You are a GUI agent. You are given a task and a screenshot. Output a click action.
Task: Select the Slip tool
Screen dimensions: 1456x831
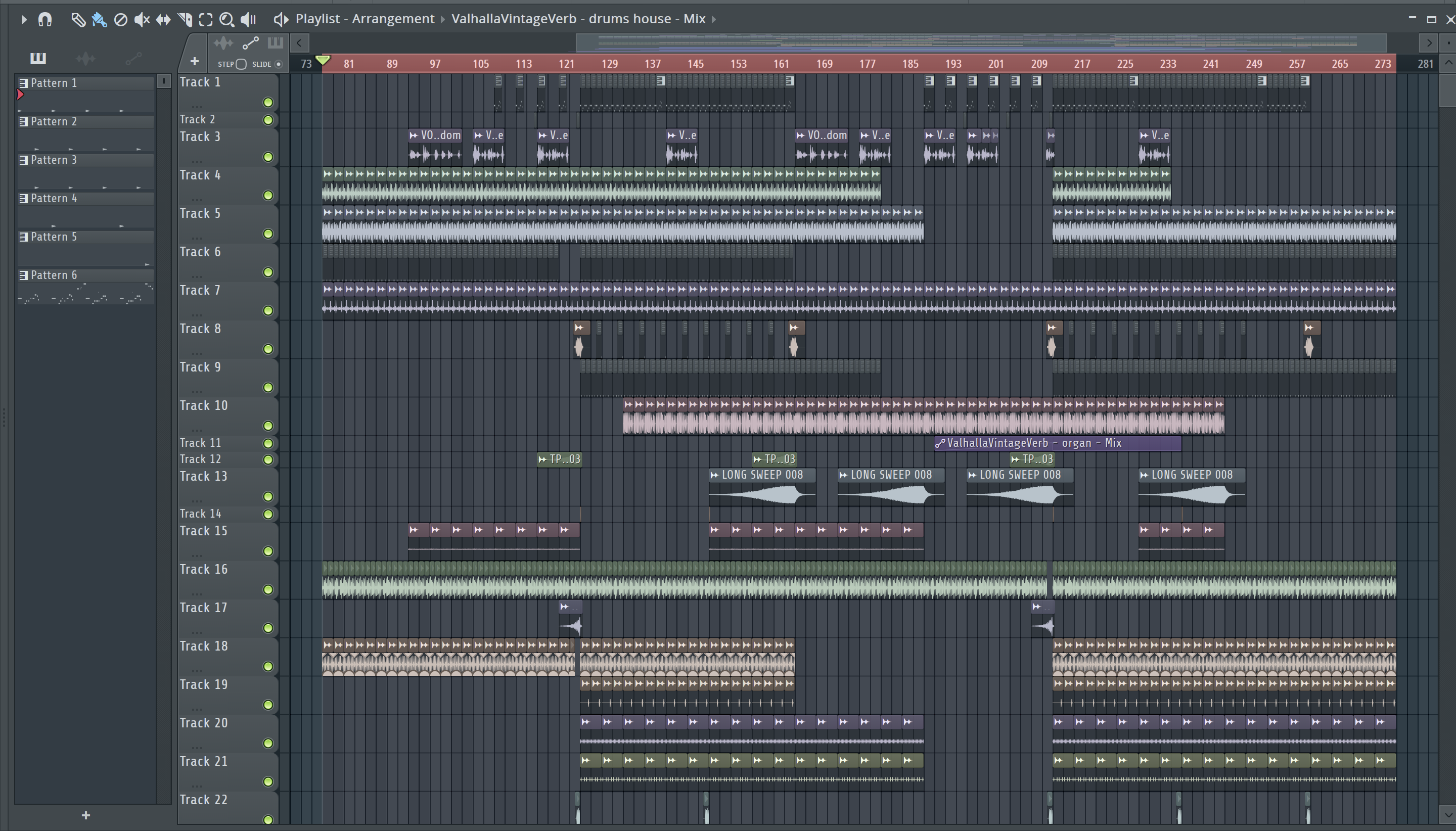[x=163, y=19]
